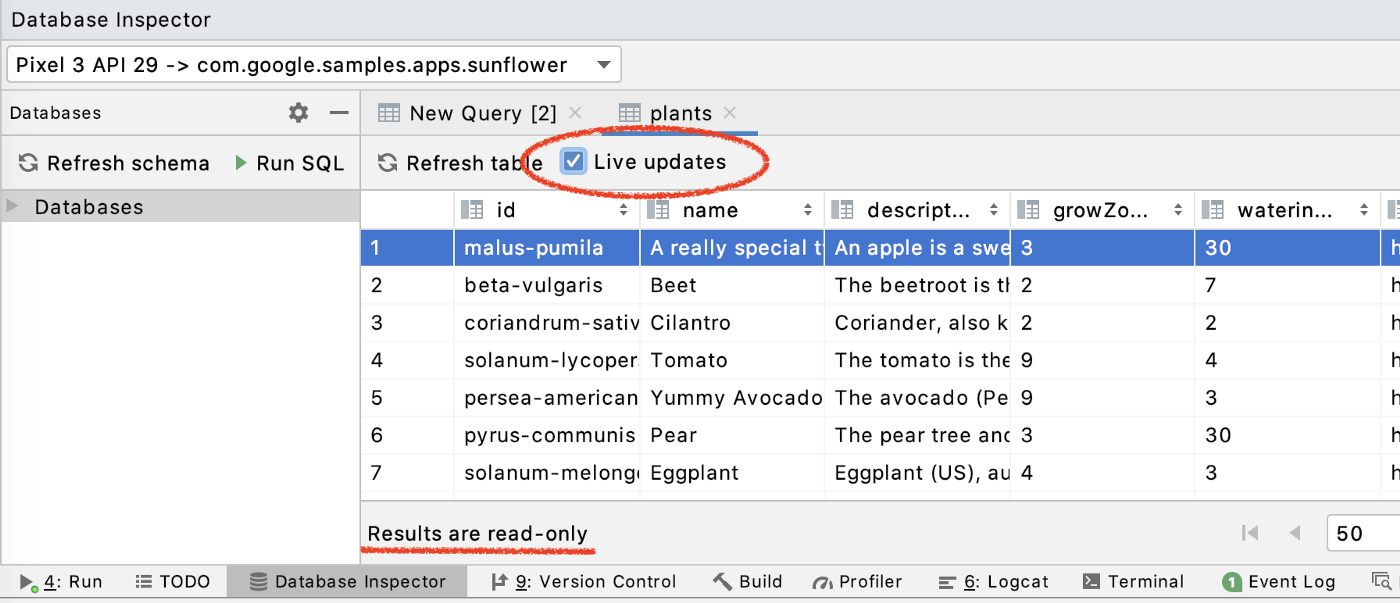
Task: Open the Databases panel settings gear
Action: (x=298, y=113)
